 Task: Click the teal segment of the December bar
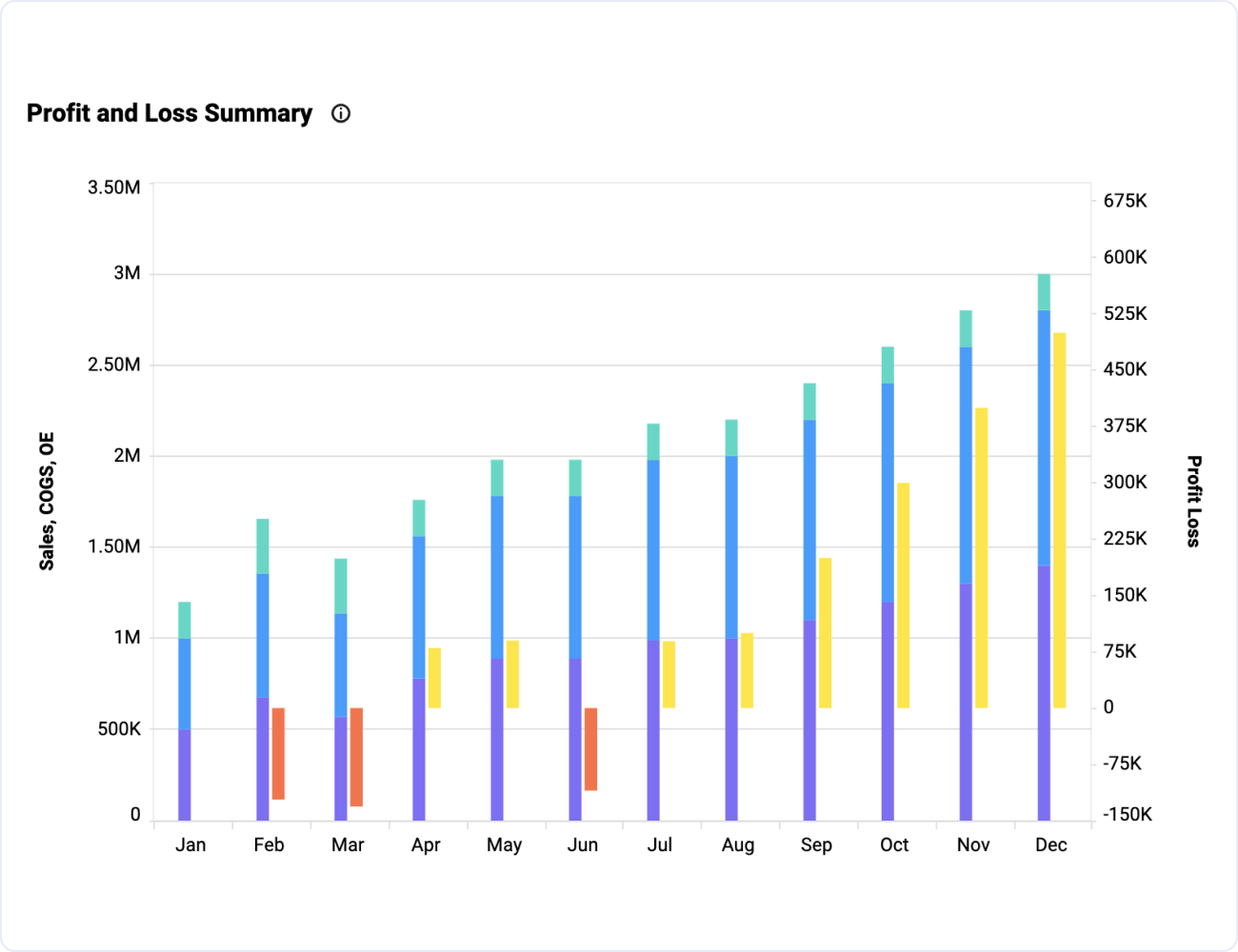point(1044,291)
